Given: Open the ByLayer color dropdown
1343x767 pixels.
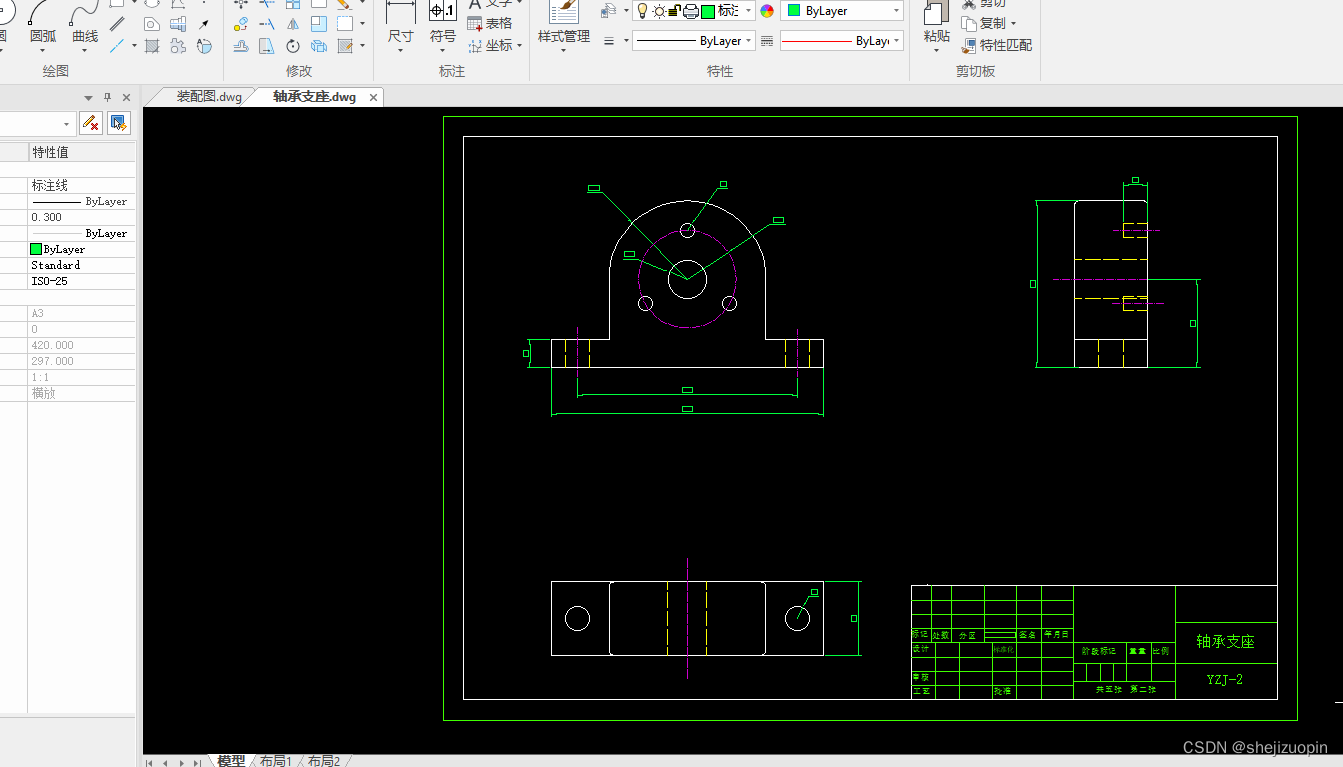Looking at the screenshot, I should pyautogui.click(x=842, y=11).
